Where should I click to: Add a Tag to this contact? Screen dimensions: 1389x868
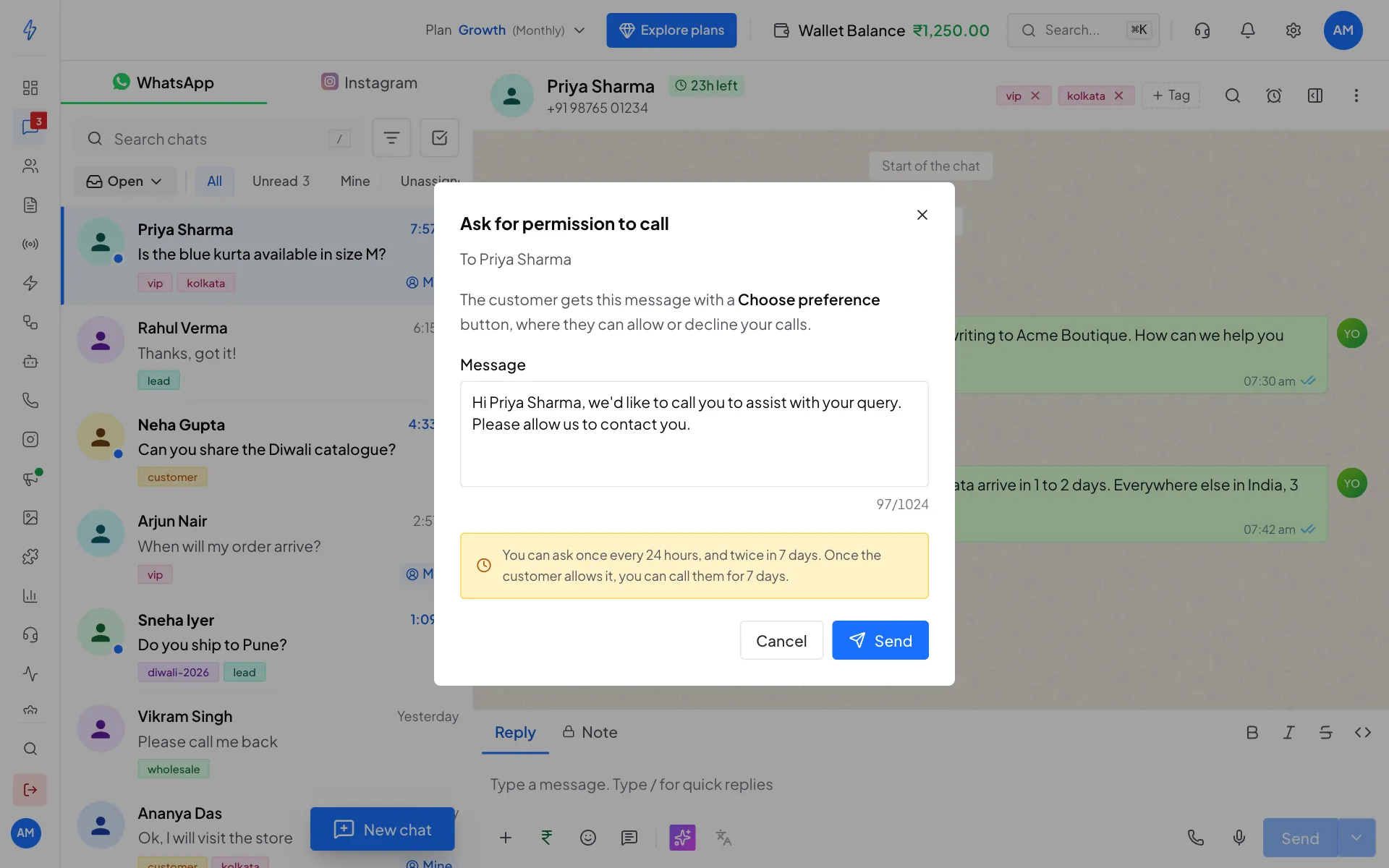pos(1171,95)
